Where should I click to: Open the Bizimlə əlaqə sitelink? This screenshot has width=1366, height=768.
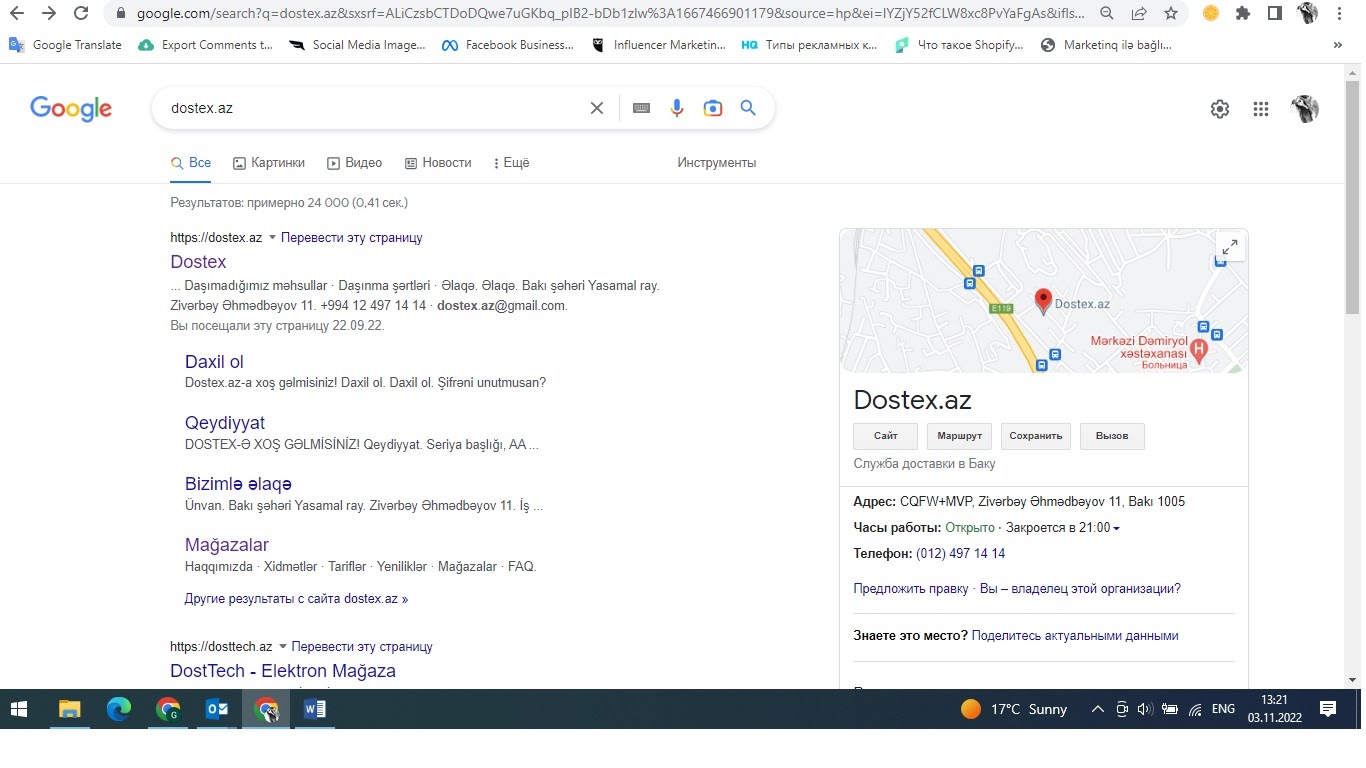(238, 484)
